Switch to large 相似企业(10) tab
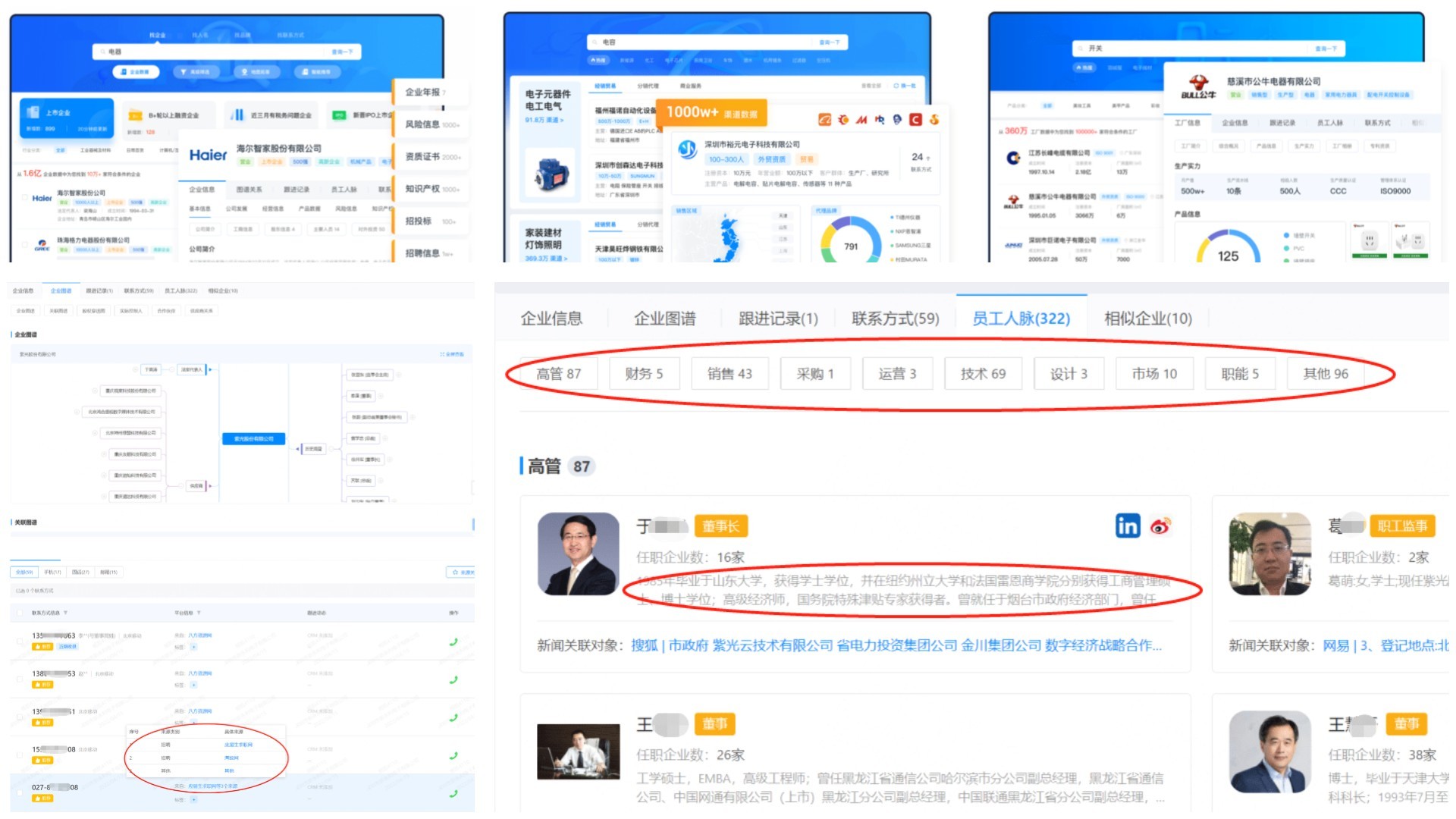 click(x=1148, y=318)
